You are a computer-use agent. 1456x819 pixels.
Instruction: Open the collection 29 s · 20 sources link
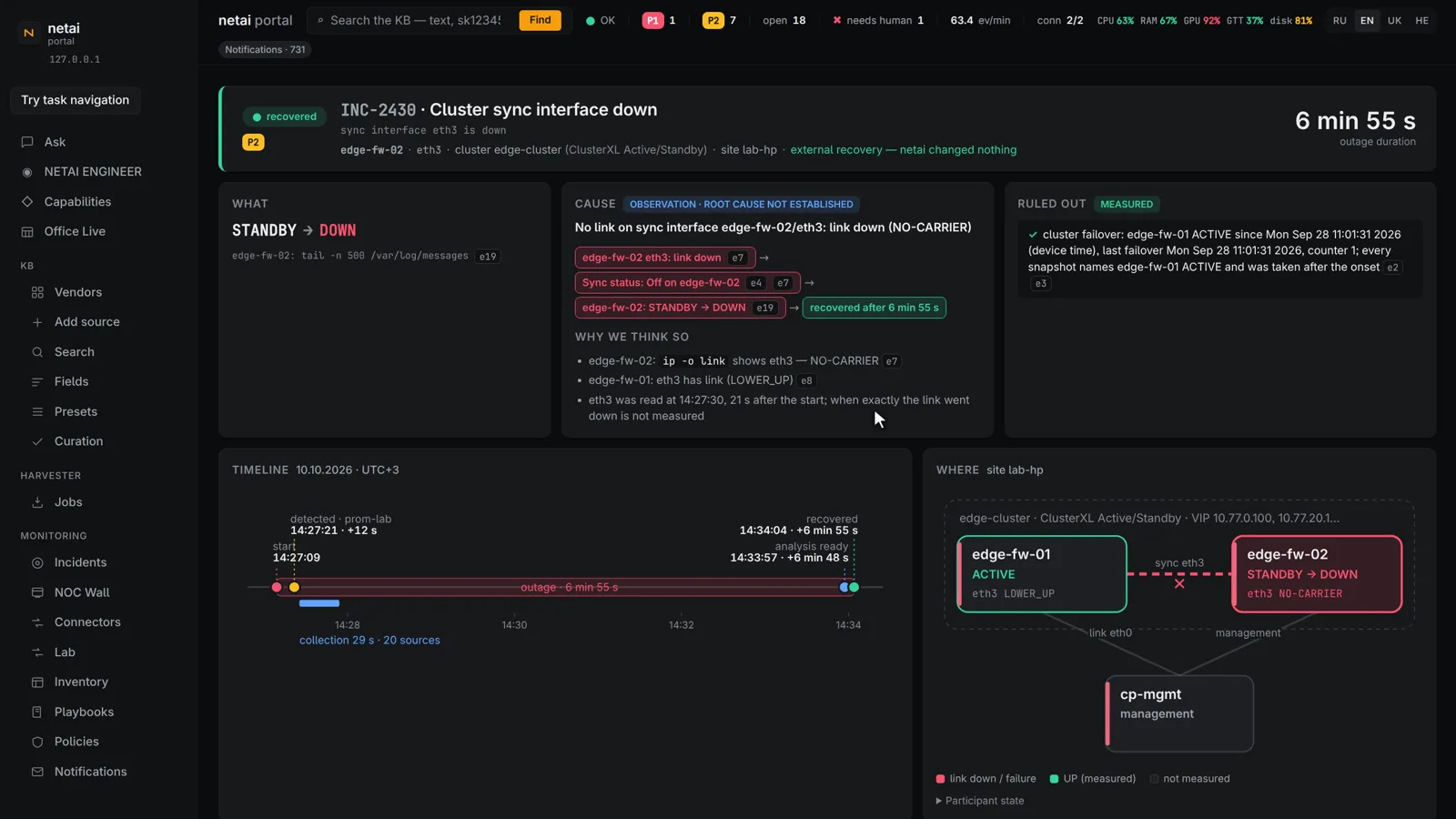(x=369, y=641)
